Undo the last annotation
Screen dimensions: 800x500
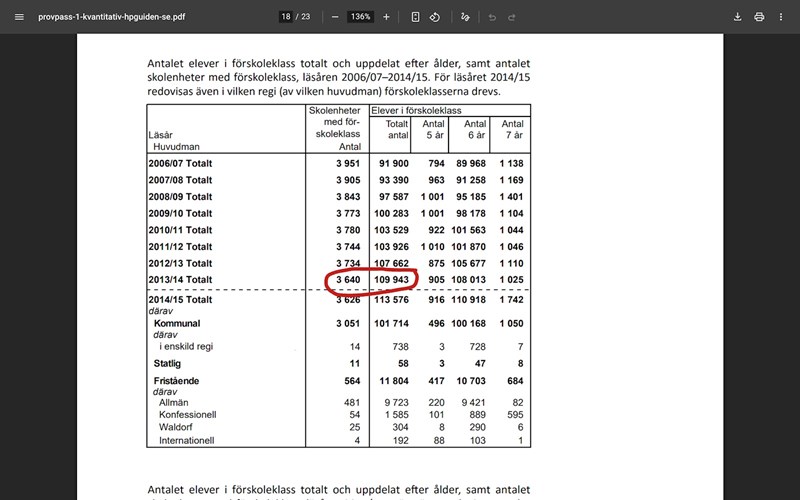click(492, 17)
